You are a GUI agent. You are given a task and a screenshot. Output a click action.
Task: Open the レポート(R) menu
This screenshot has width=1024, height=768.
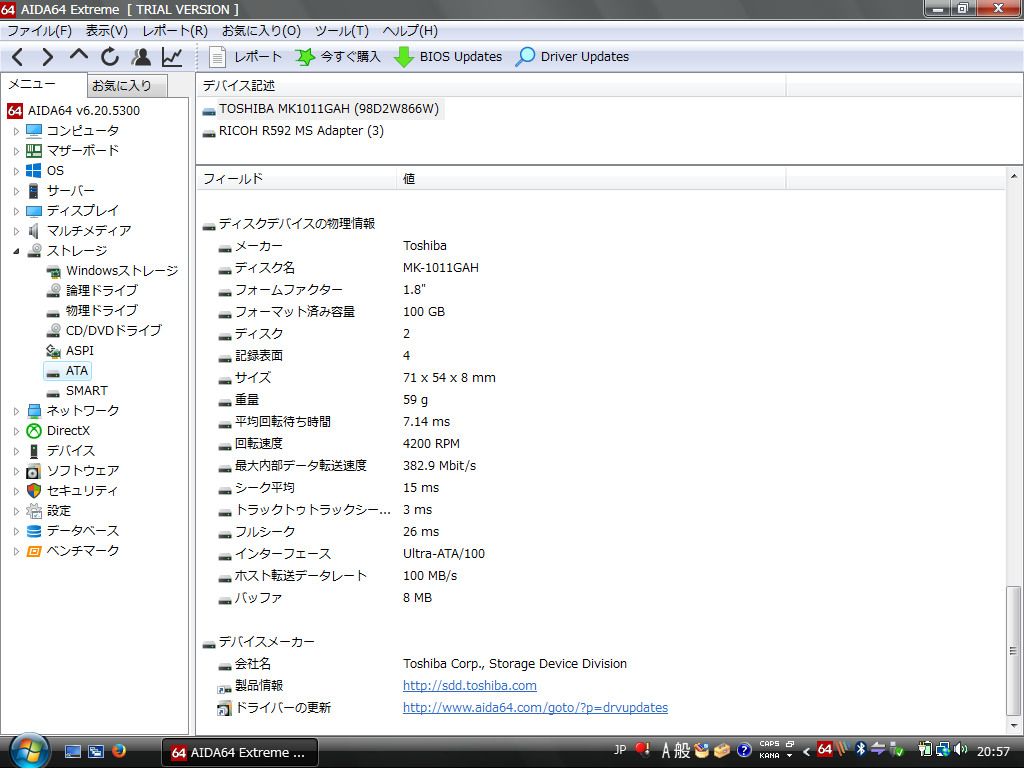pyautogui.click(x=175, y=31)
